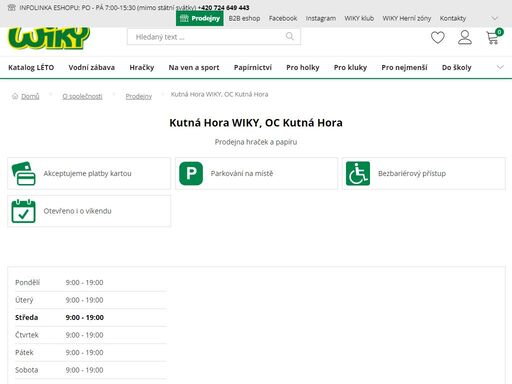Go to Prodejny breadcrumb
Screen dimensions: 512x384
[x=139, y=96]
